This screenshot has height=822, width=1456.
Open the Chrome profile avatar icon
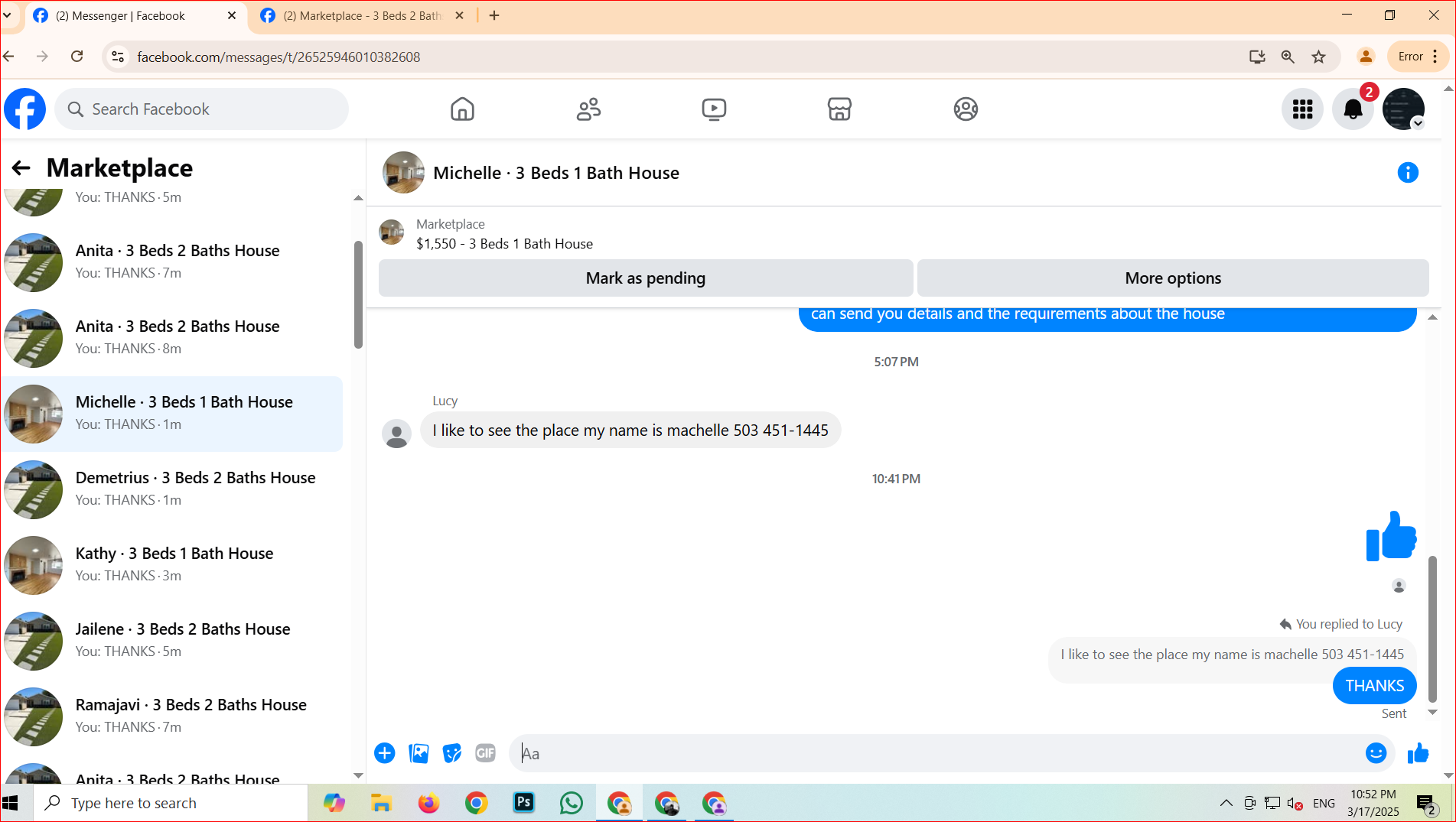coord(1366,57)
